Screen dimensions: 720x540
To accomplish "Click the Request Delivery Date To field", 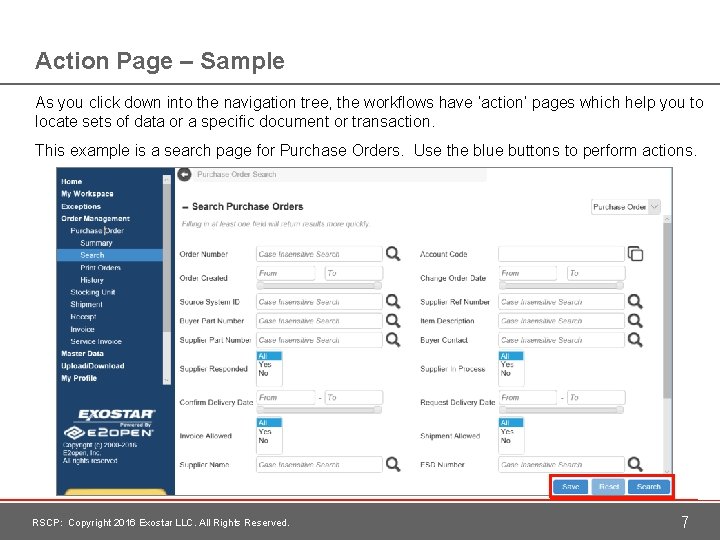I will [x=596, y=397].
